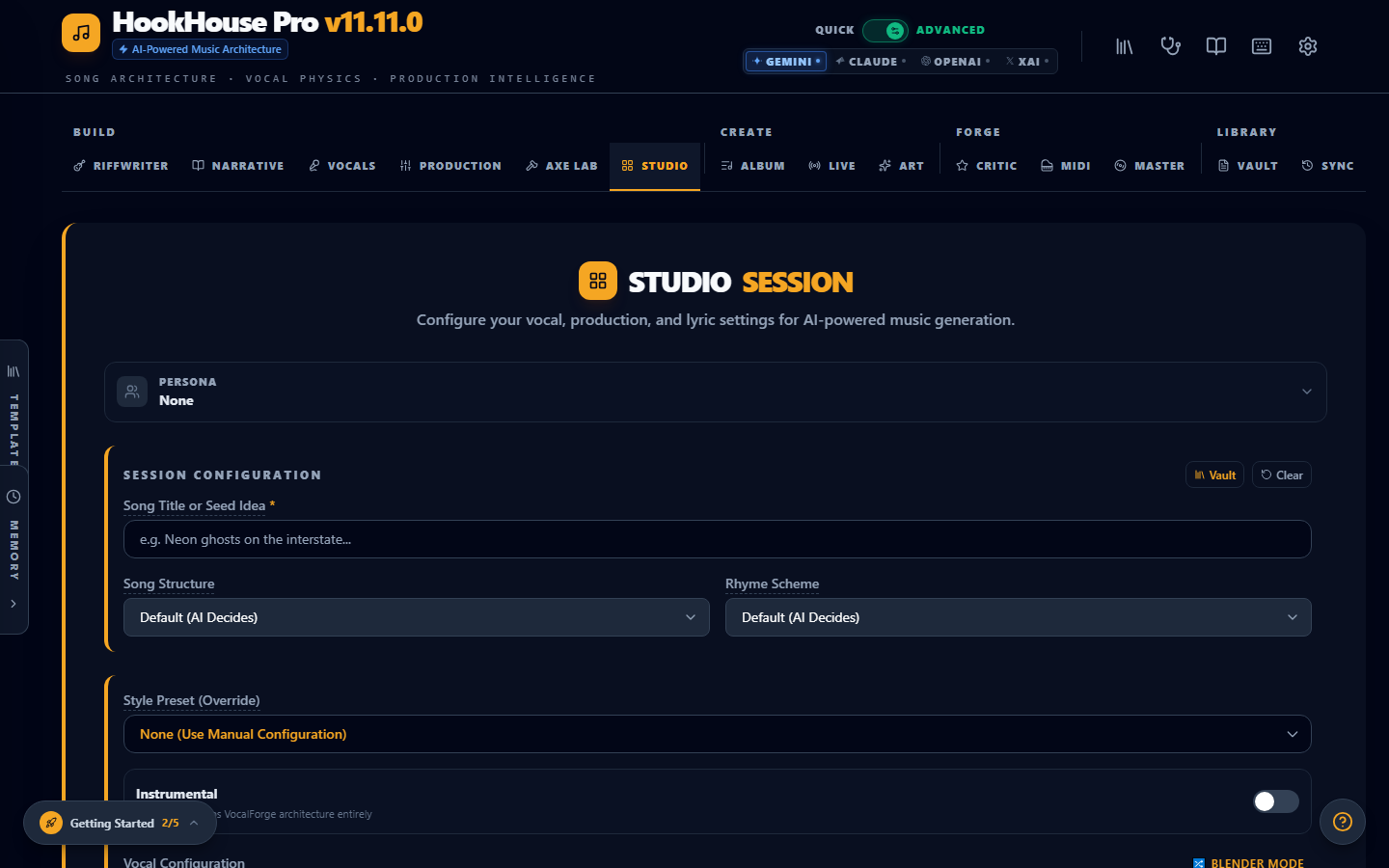This screenshot has width=1389, height=868.
Task: Open keyboard shortcuts icon
Action: 1262,46
